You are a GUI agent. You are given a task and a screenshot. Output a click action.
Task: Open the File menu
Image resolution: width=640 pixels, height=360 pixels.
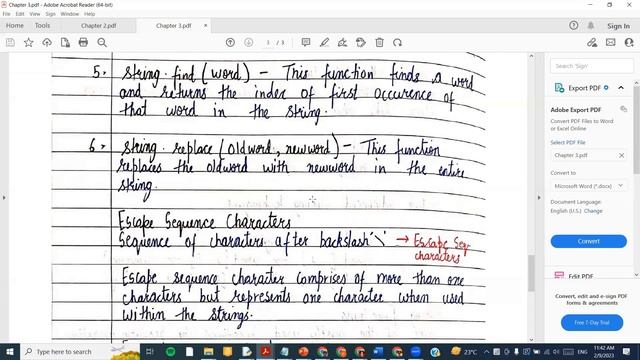point(7,14)
